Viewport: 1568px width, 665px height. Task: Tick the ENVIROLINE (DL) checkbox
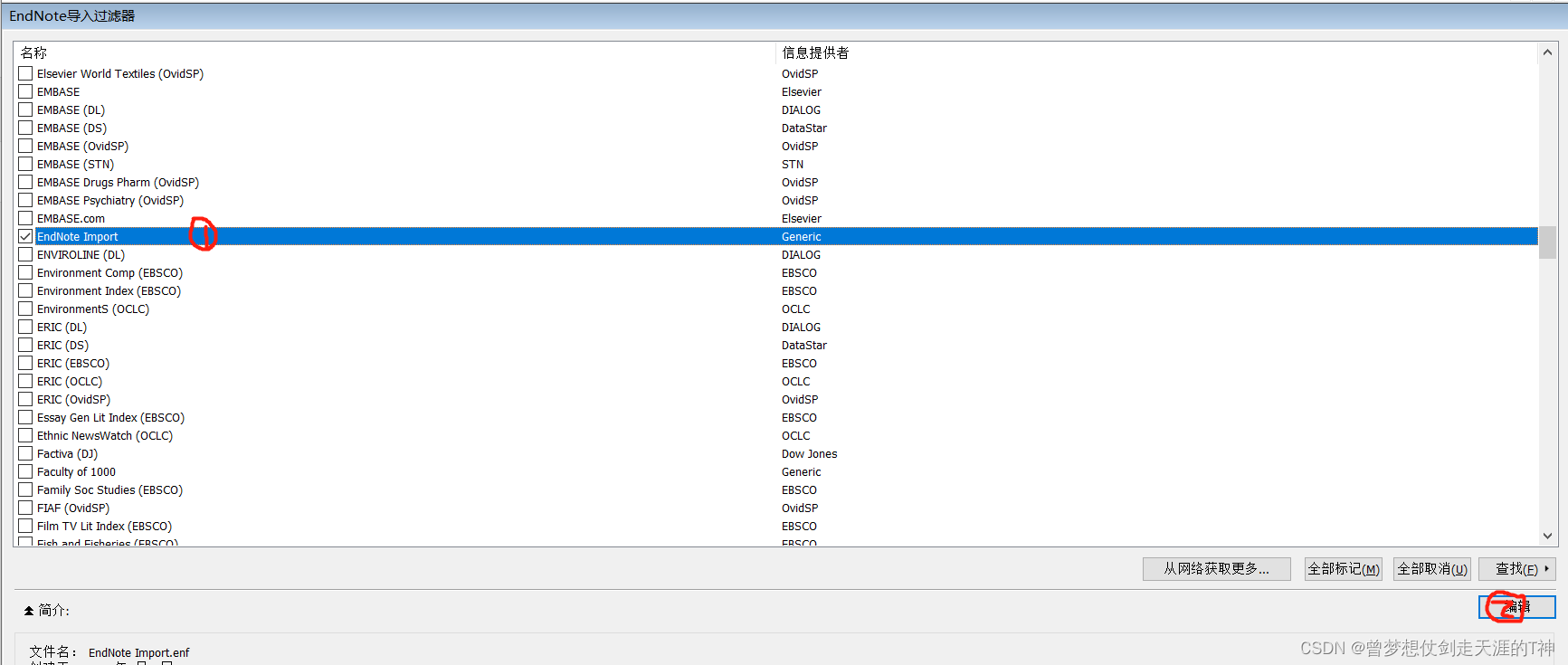pos(25,254)
